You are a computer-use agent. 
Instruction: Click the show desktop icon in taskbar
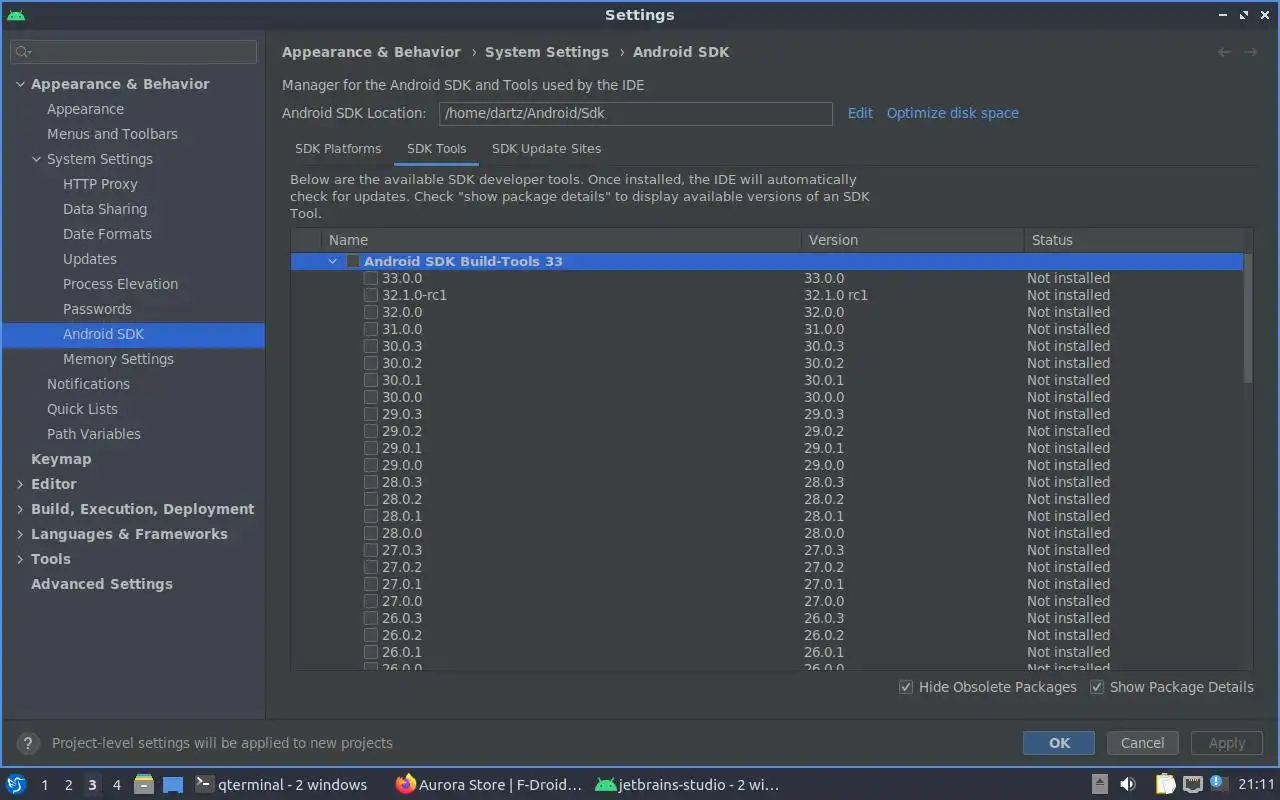(173, 784)
